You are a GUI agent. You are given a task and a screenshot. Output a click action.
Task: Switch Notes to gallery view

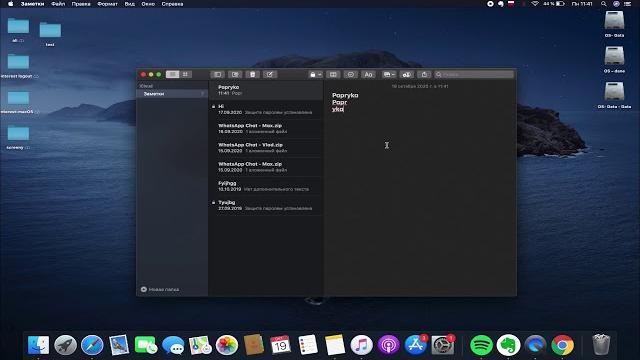(x=186, y=74)
